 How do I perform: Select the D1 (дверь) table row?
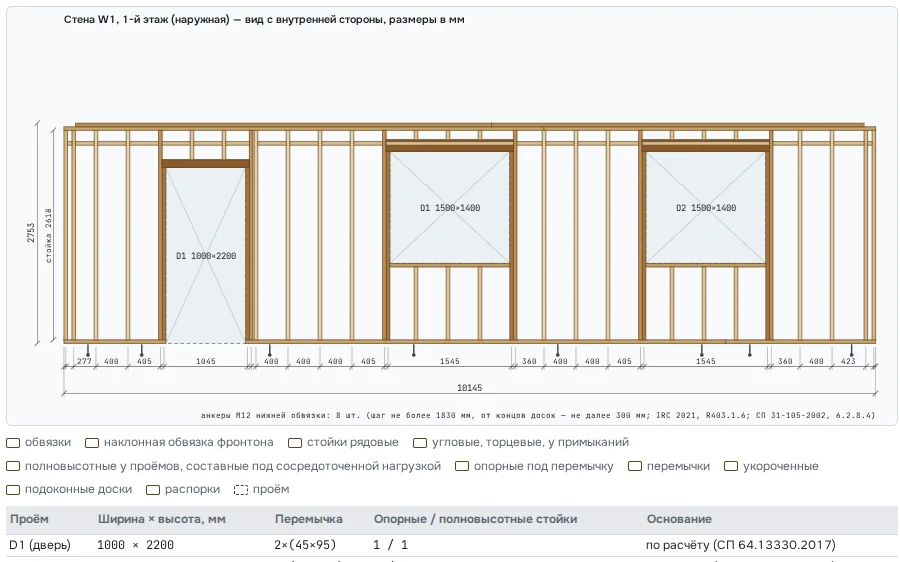pyautogui.click(x=452, y=545)
